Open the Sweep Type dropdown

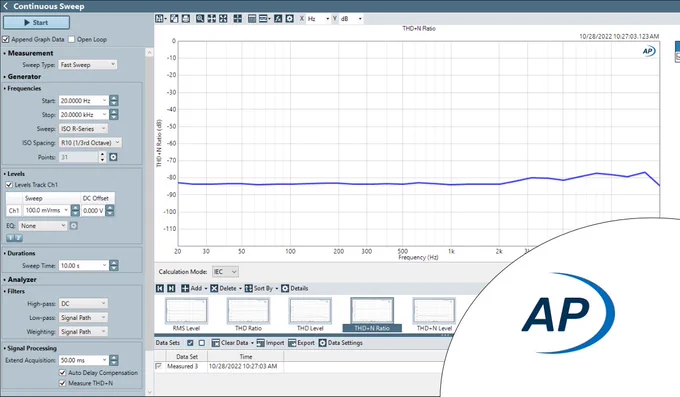tap(88, 65)
